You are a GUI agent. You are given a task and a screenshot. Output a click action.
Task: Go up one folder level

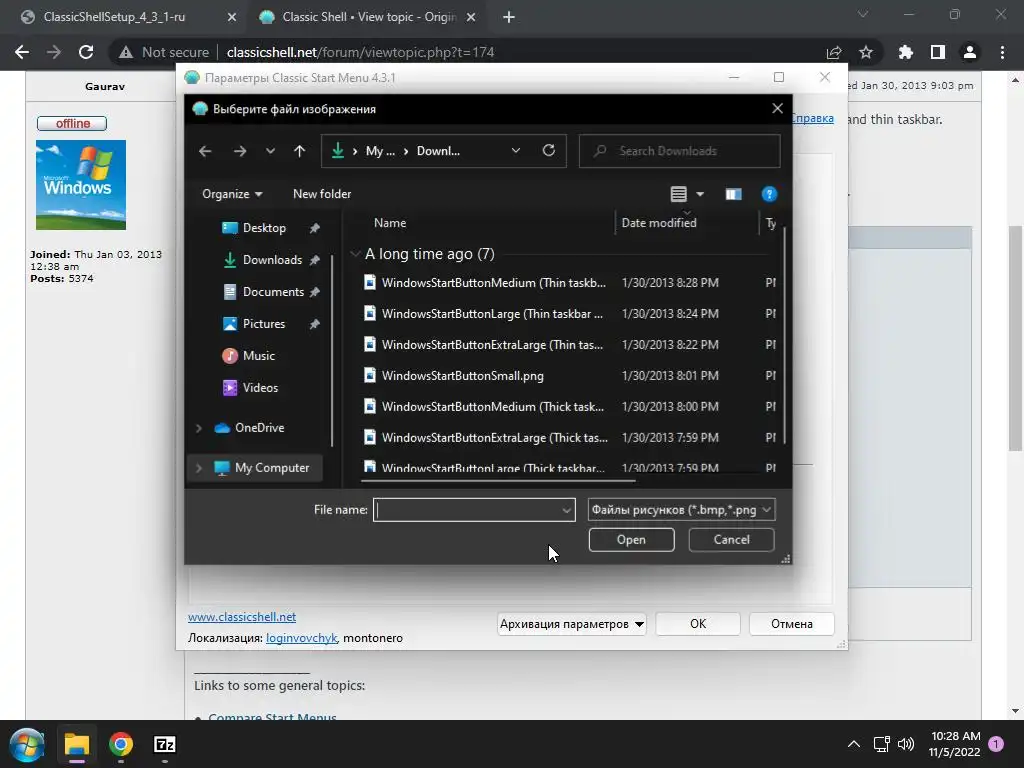pos(299,151)
